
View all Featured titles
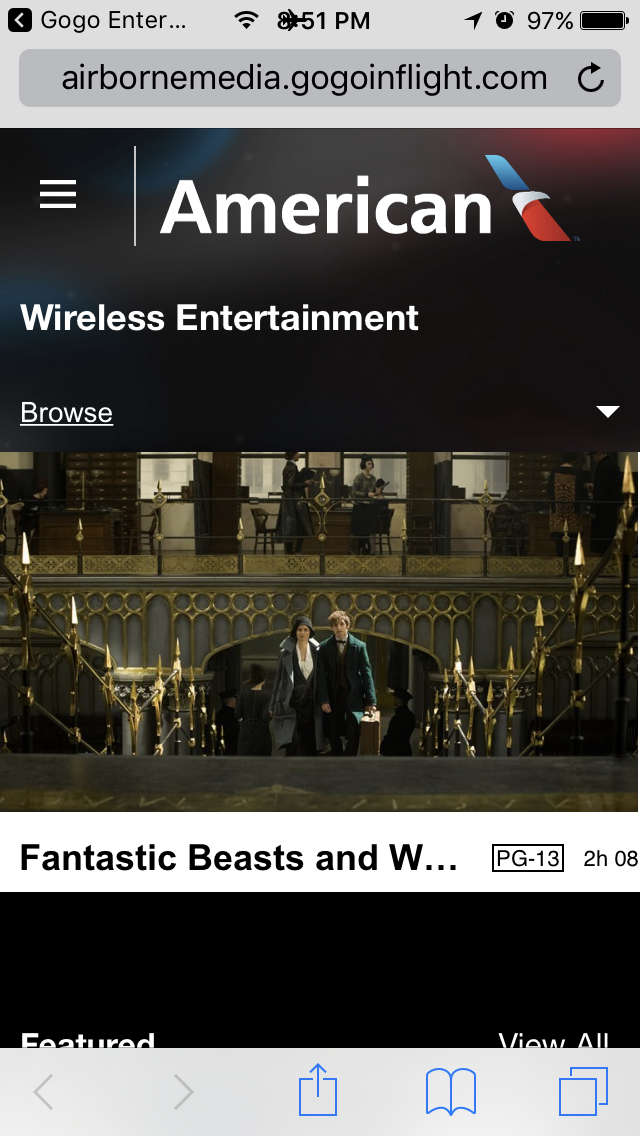553,1040
